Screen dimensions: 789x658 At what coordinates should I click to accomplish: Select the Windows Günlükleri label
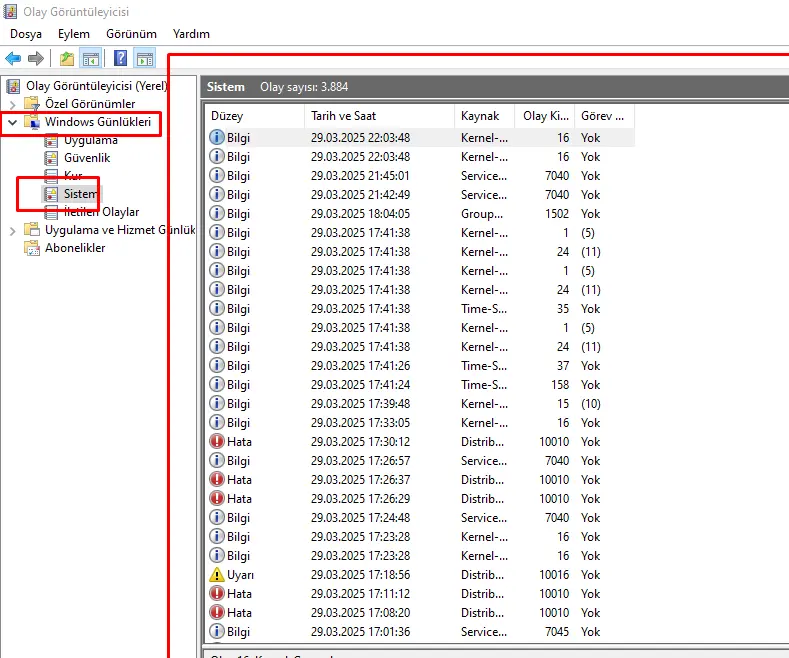98,122
